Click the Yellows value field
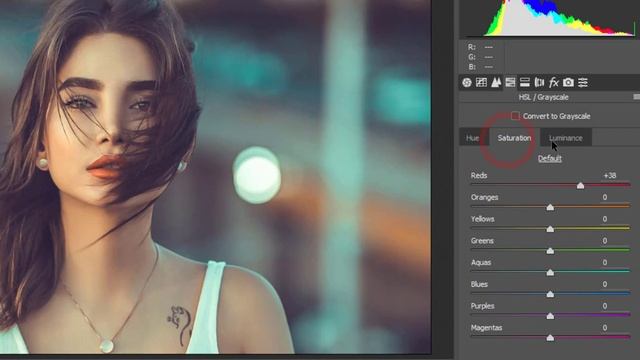640x360 pixels. tap(605, 219)
